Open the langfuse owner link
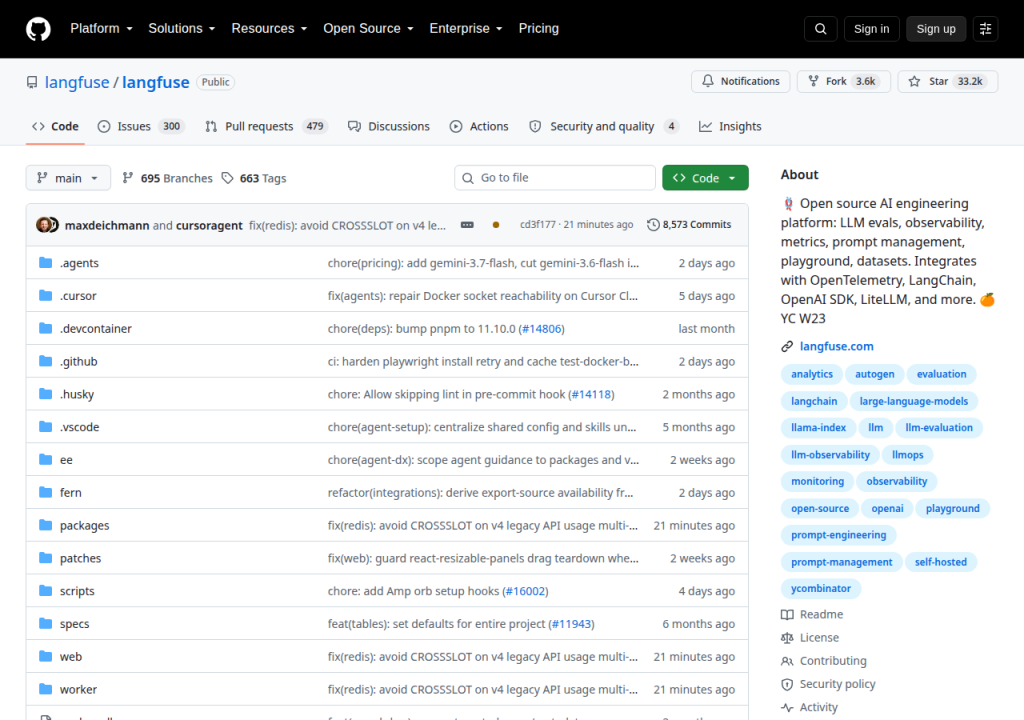Image resolution: width=1024 pixels, height=720 pixels. 77,82
